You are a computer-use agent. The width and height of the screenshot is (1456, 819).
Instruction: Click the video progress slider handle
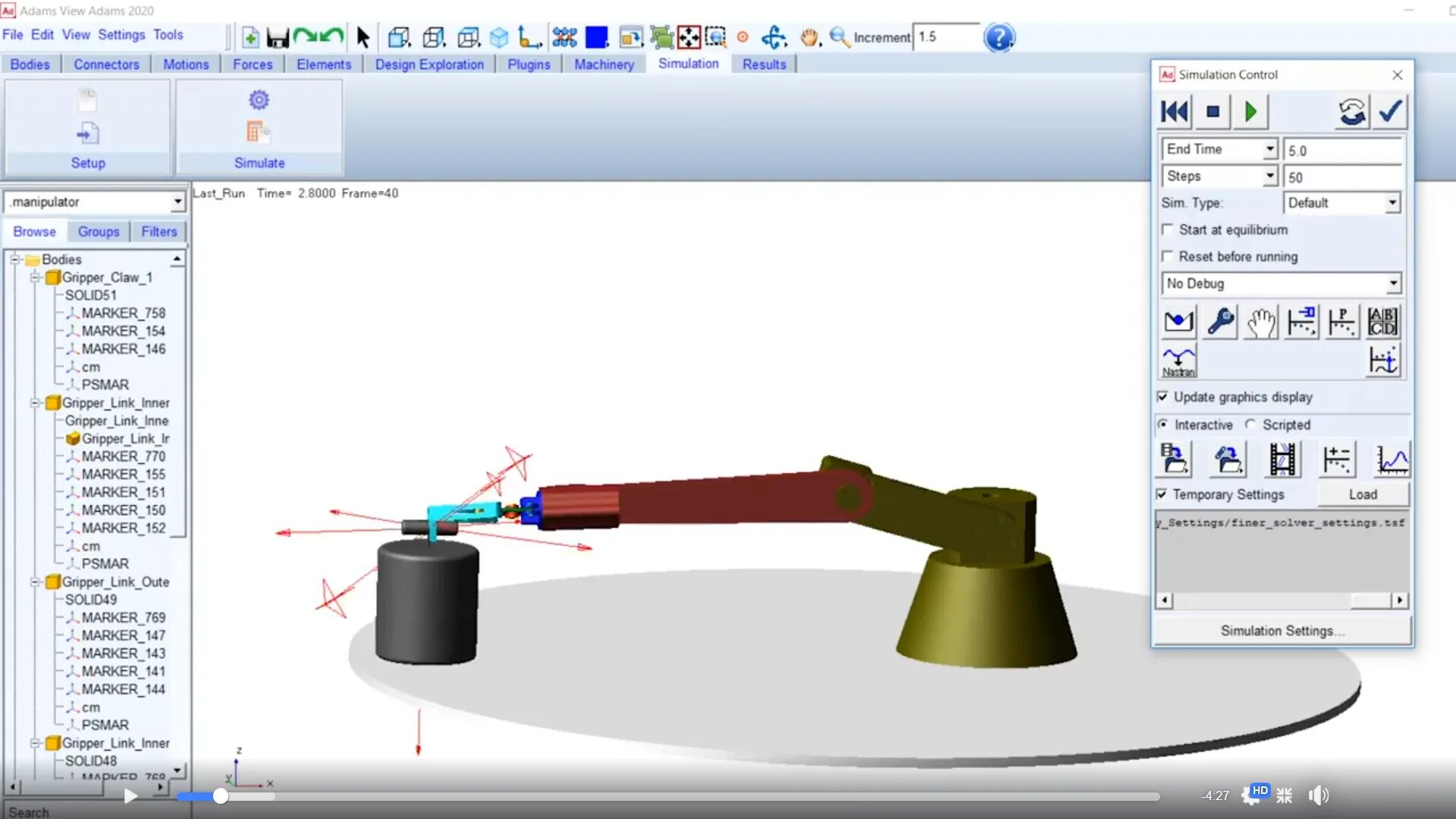221,795
